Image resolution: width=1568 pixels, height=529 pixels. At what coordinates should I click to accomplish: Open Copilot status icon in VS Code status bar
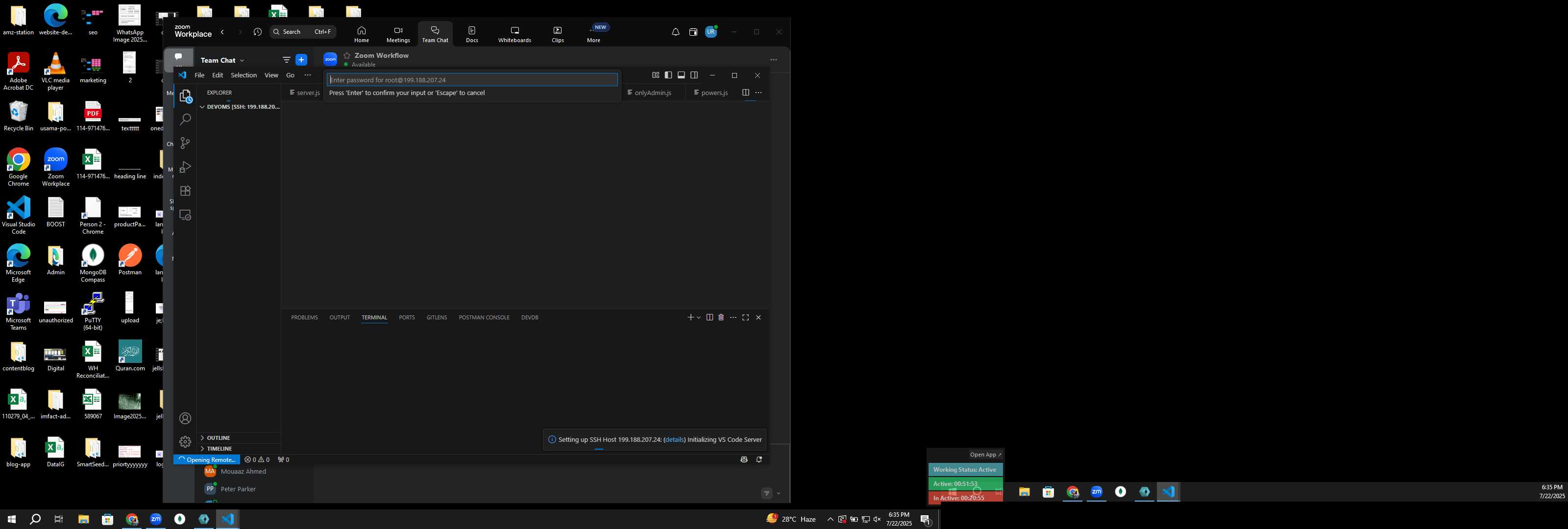pos(744,459)
